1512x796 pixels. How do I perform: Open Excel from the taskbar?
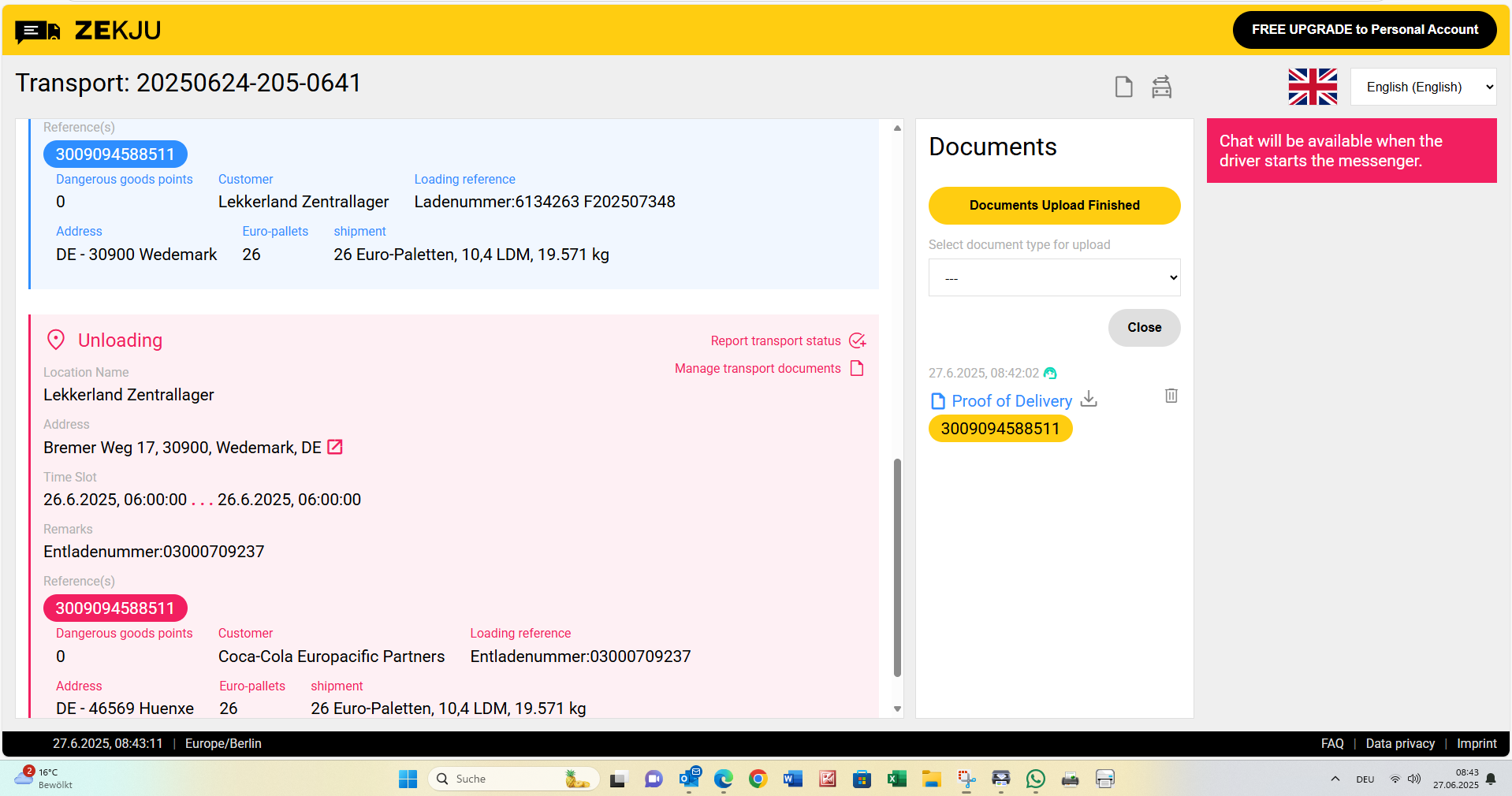point(896,779)
